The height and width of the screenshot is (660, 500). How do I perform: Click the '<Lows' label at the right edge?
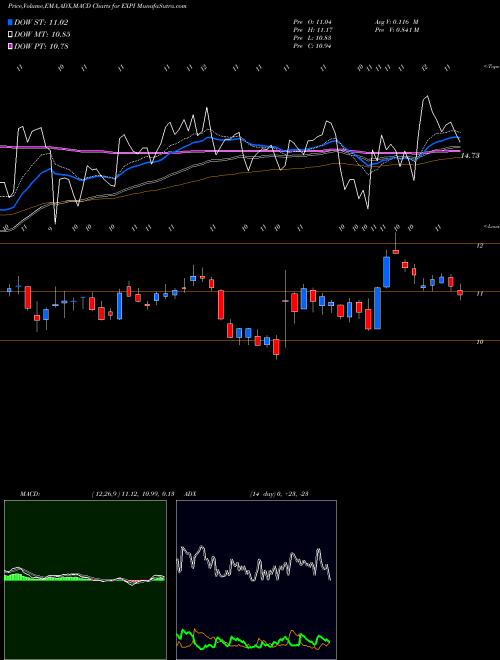click(x=491, y=226)
